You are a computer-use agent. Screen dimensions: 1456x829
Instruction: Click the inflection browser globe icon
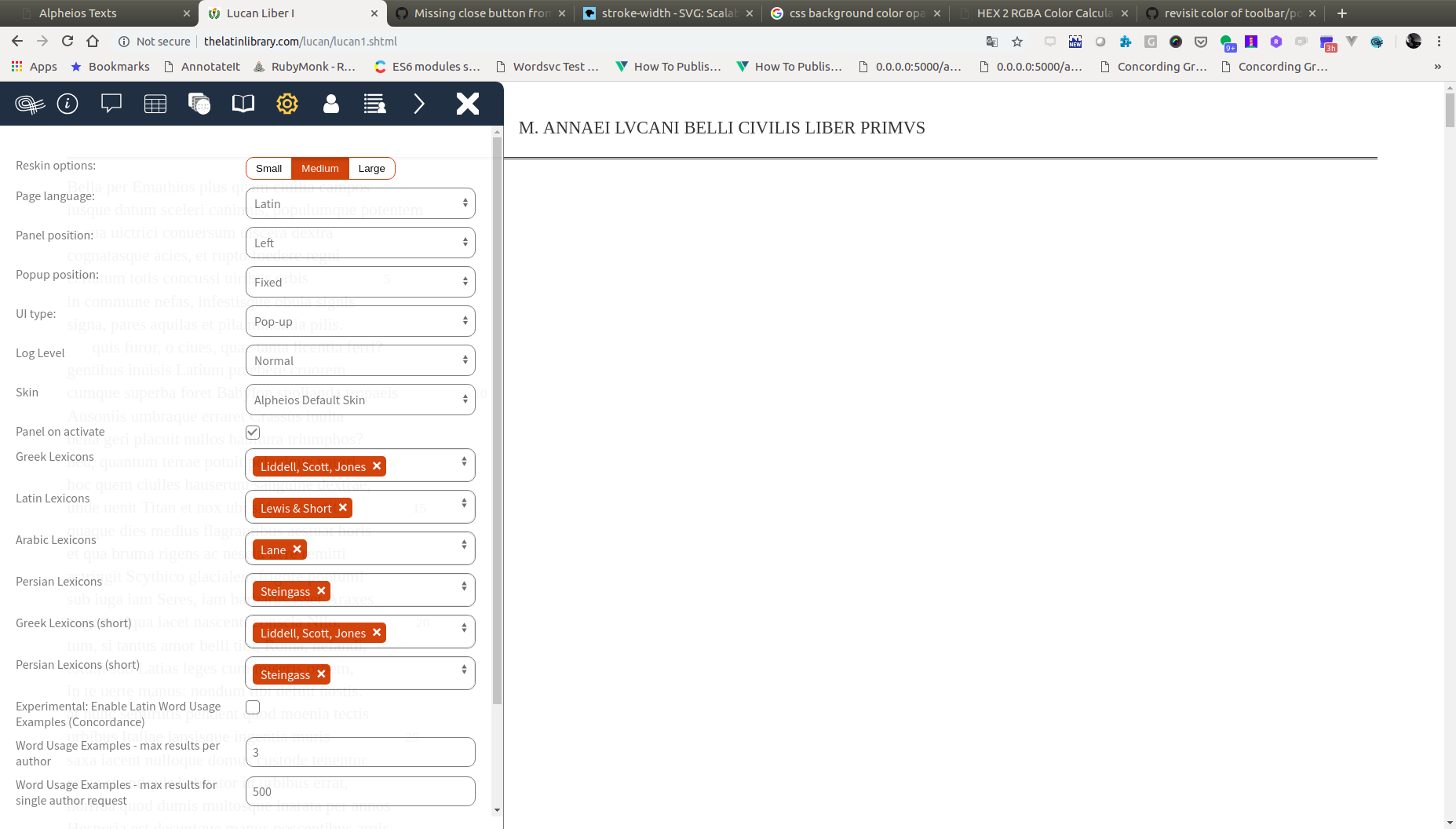pos(199,103)
